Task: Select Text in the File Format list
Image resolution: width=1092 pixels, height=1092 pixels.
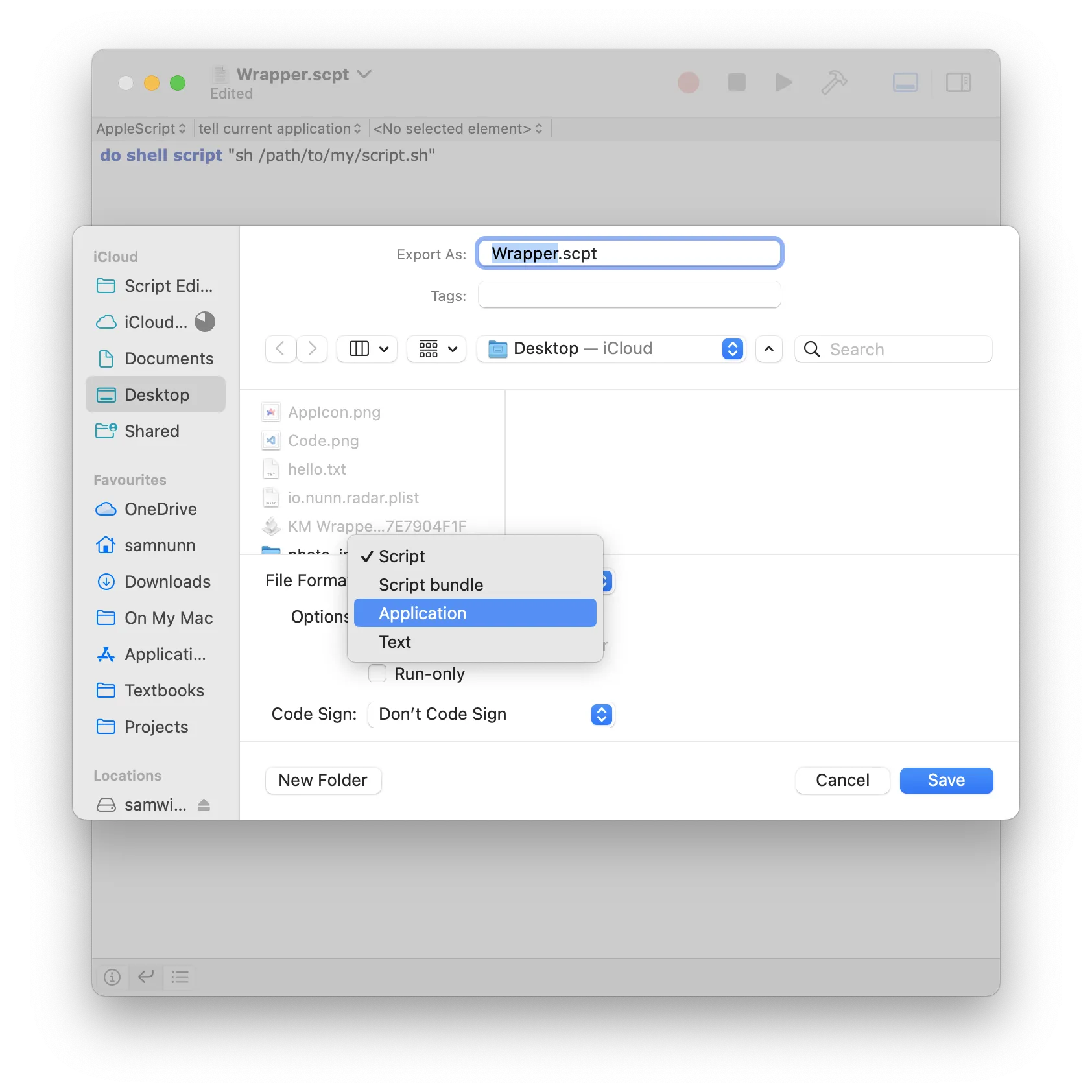Action: pos(395,641)
